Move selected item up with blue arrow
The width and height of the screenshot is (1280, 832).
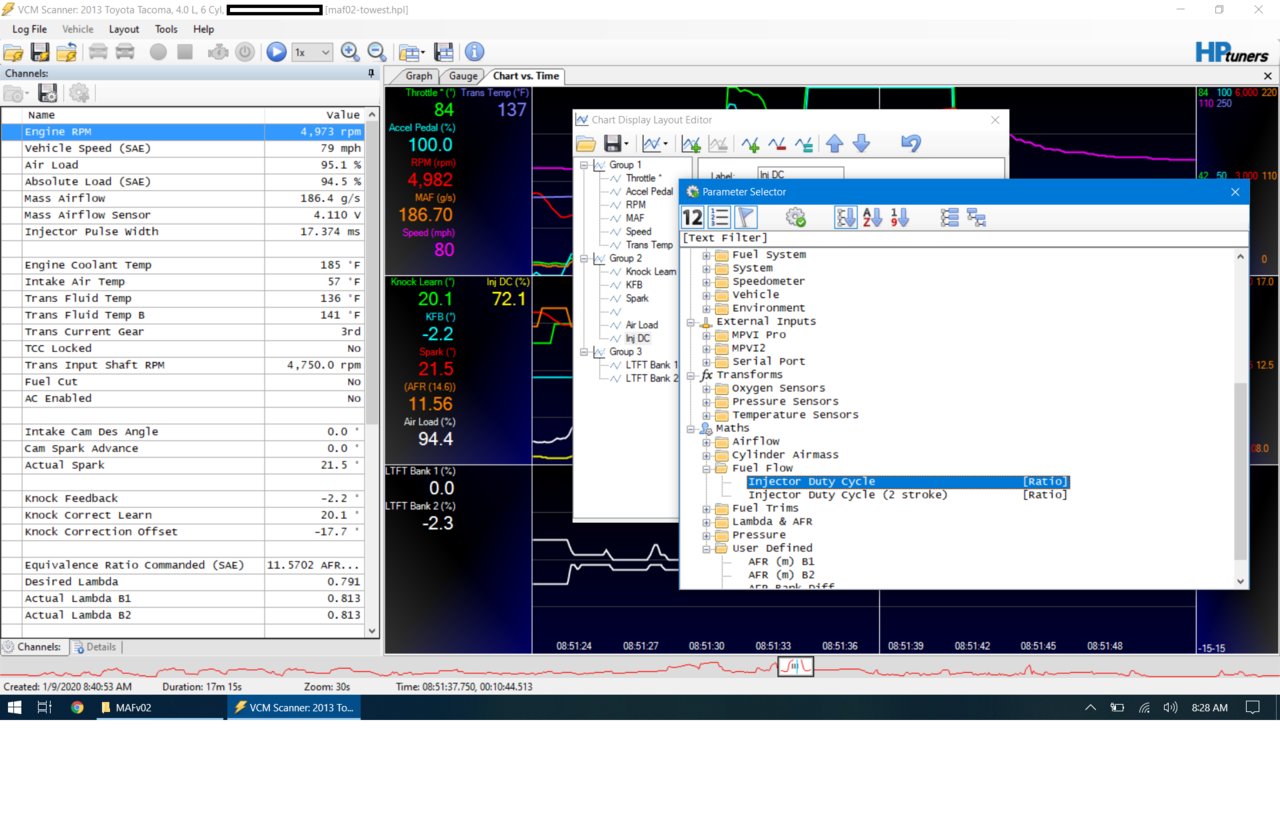[835, 145]
